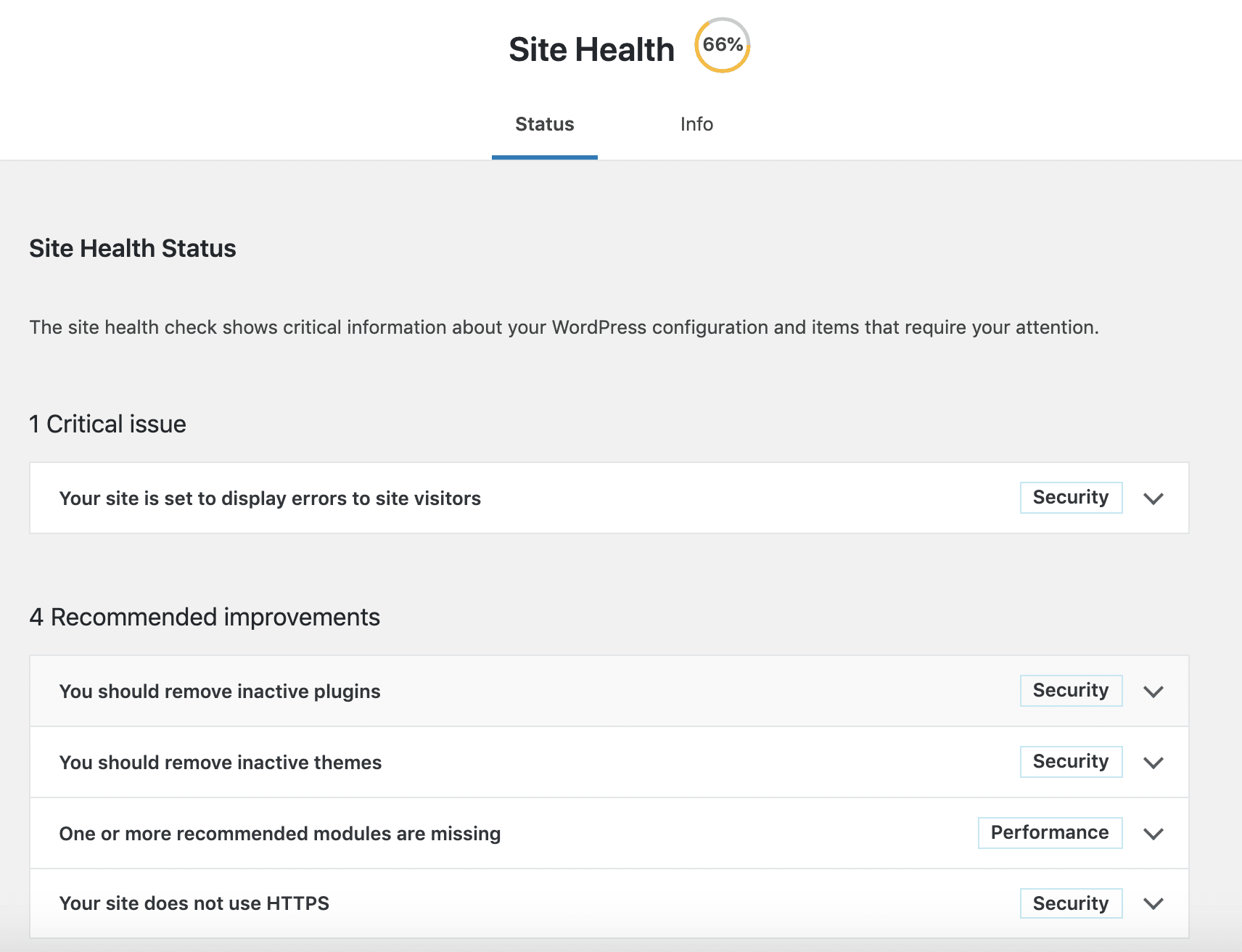The width and height of the screenshot is (1242, 952).
Task: Click the display errors issue title
Action: (269, 498)
